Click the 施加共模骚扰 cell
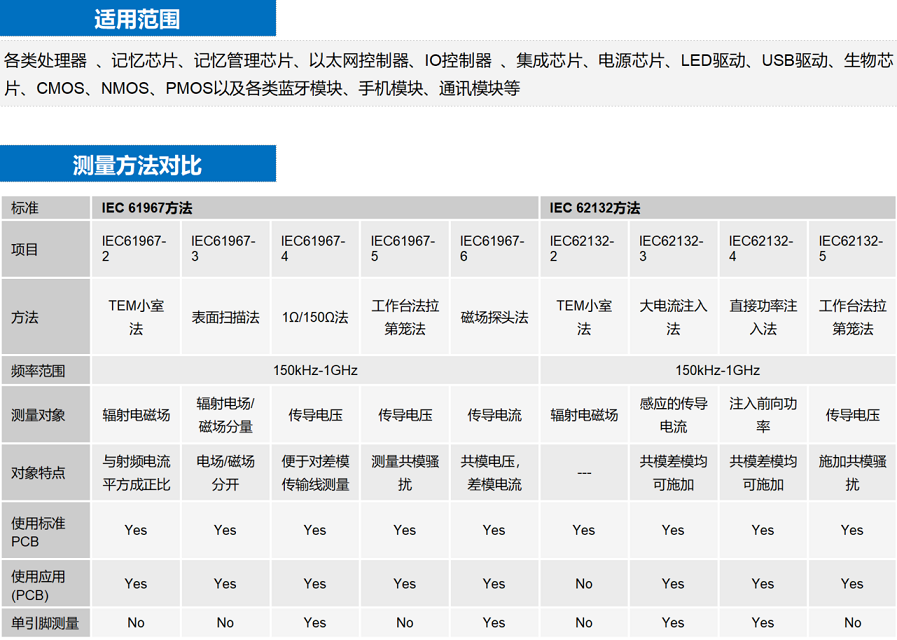Image resolution: width=897 pixels, height=640 pixels. click(x=852, y=472)
